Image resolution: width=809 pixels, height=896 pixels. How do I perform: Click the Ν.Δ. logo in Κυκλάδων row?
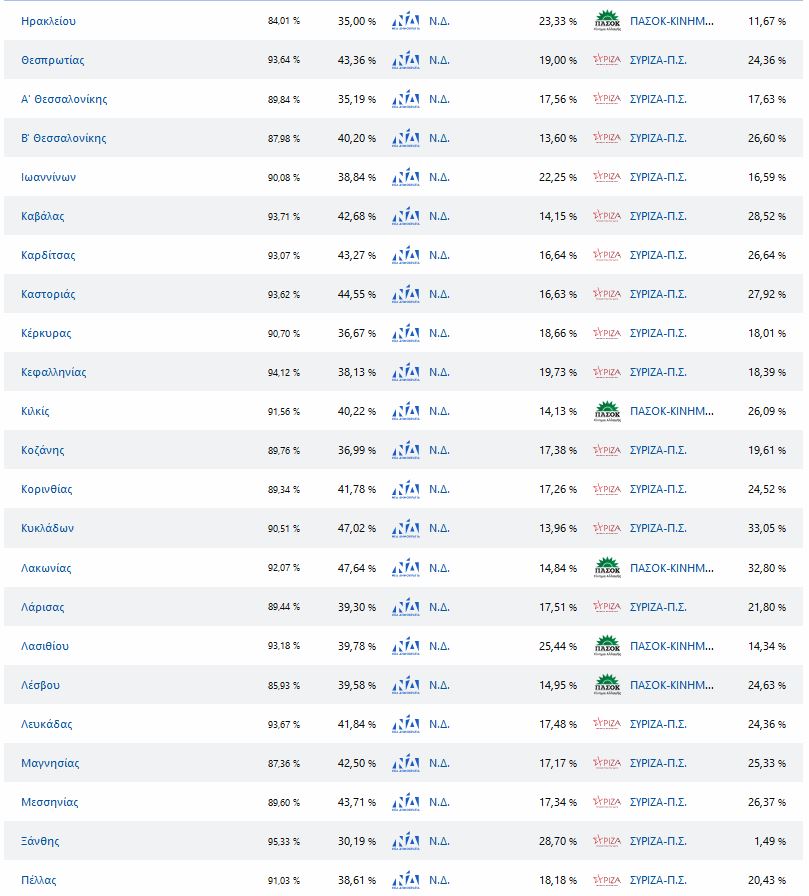[x=406, y=528]
